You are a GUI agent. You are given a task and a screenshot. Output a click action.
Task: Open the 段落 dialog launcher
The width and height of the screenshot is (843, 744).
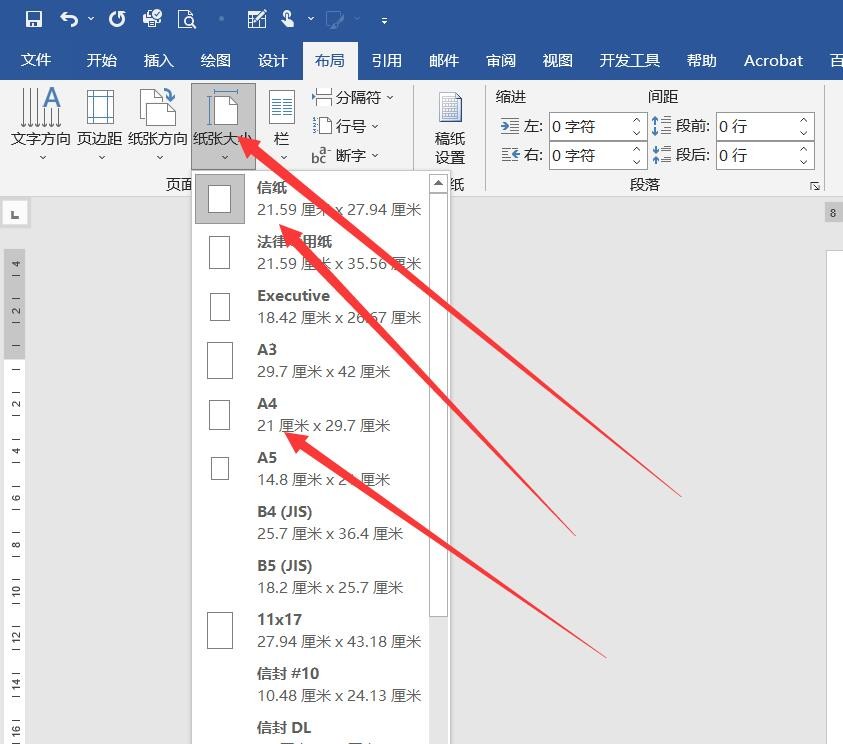815,184
